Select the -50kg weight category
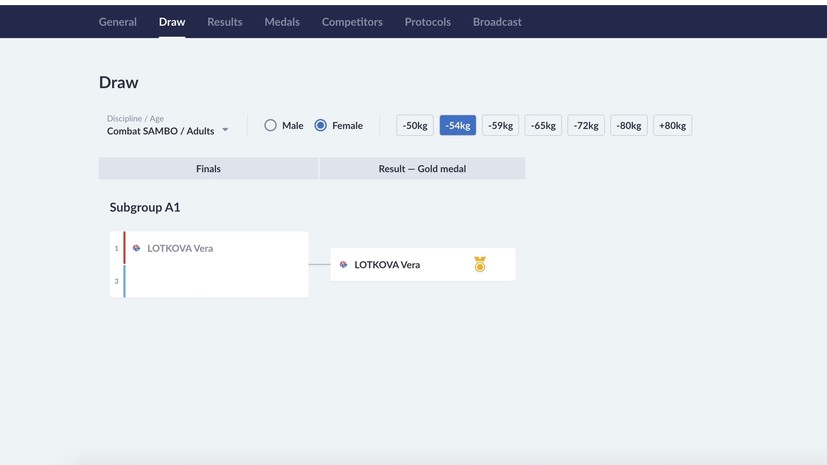Viewport: 827px width, 465px height. coord(415,126)
